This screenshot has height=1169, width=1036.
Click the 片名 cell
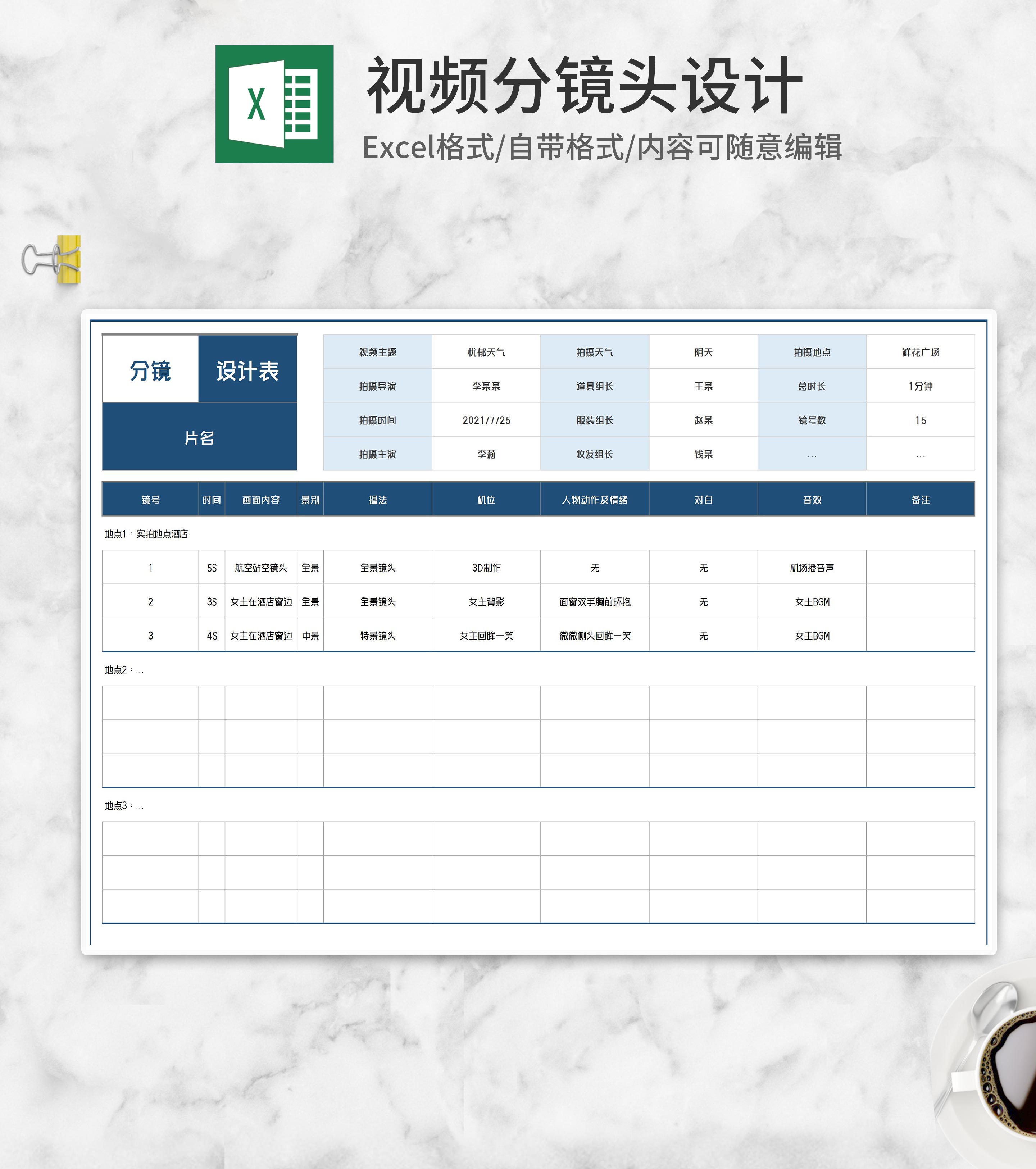[x=199, y=437]
